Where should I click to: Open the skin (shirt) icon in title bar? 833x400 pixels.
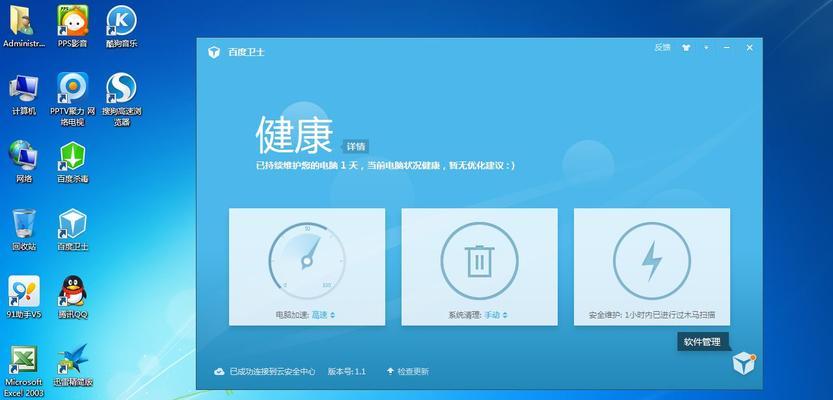pyautogui.click(x=686, y=48)
